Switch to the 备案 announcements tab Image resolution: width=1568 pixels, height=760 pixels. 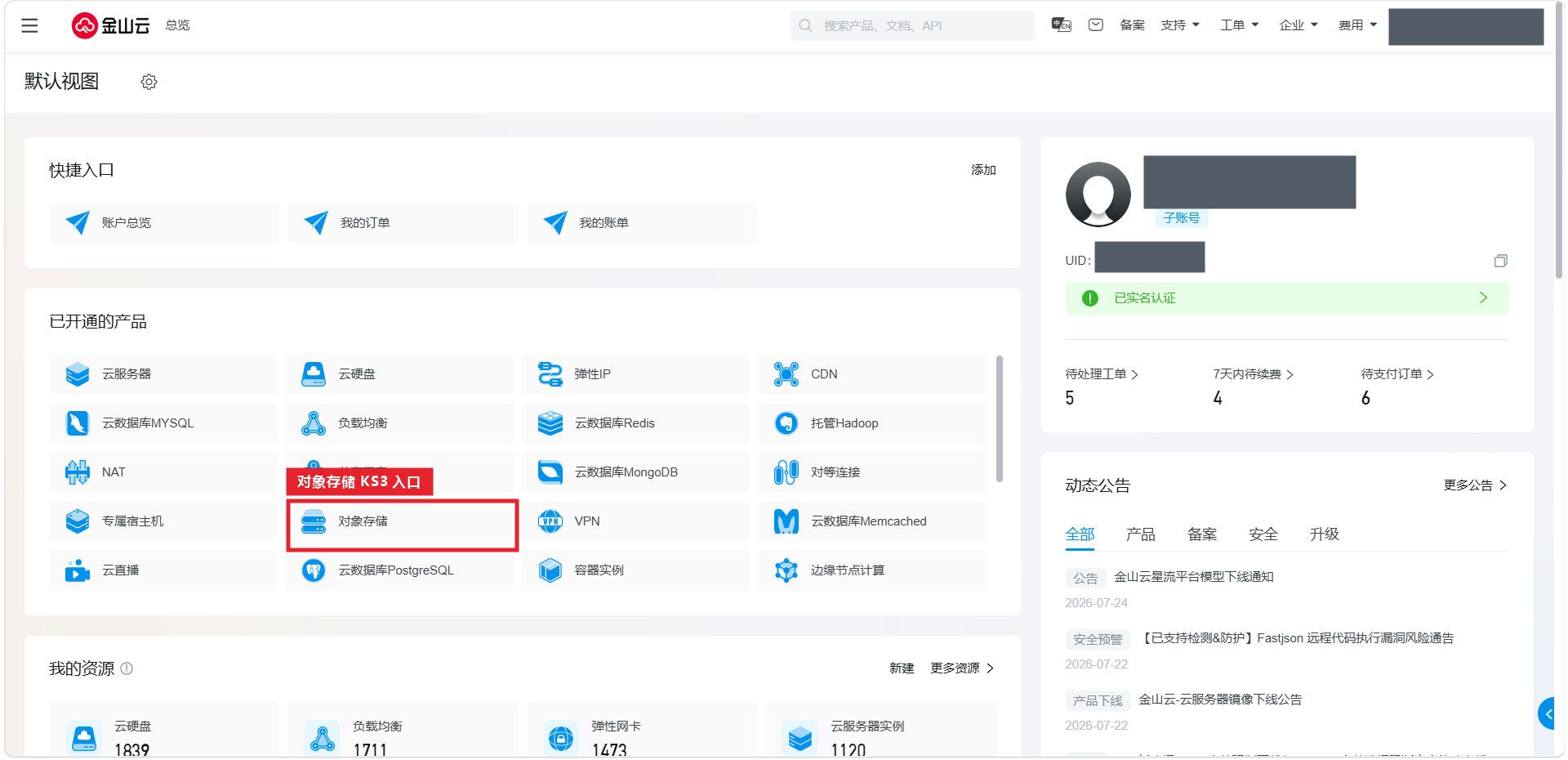[x=1202, y=534]
